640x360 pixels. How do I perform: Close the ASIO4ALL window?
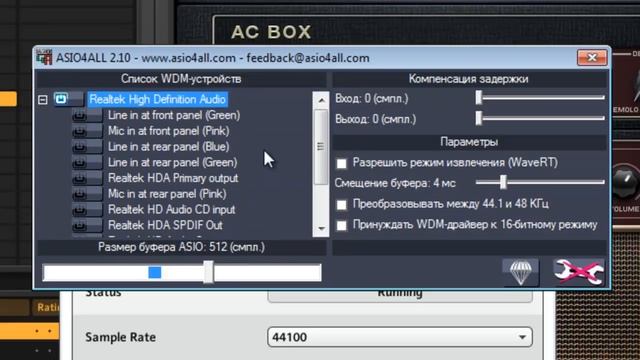tap(592, 58)
